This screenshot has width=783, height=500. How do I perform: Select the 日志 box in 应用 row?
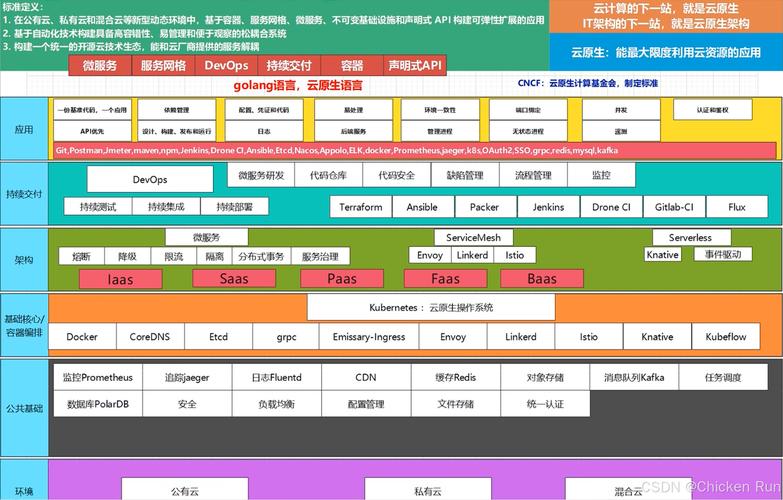(x=264, y=131)
